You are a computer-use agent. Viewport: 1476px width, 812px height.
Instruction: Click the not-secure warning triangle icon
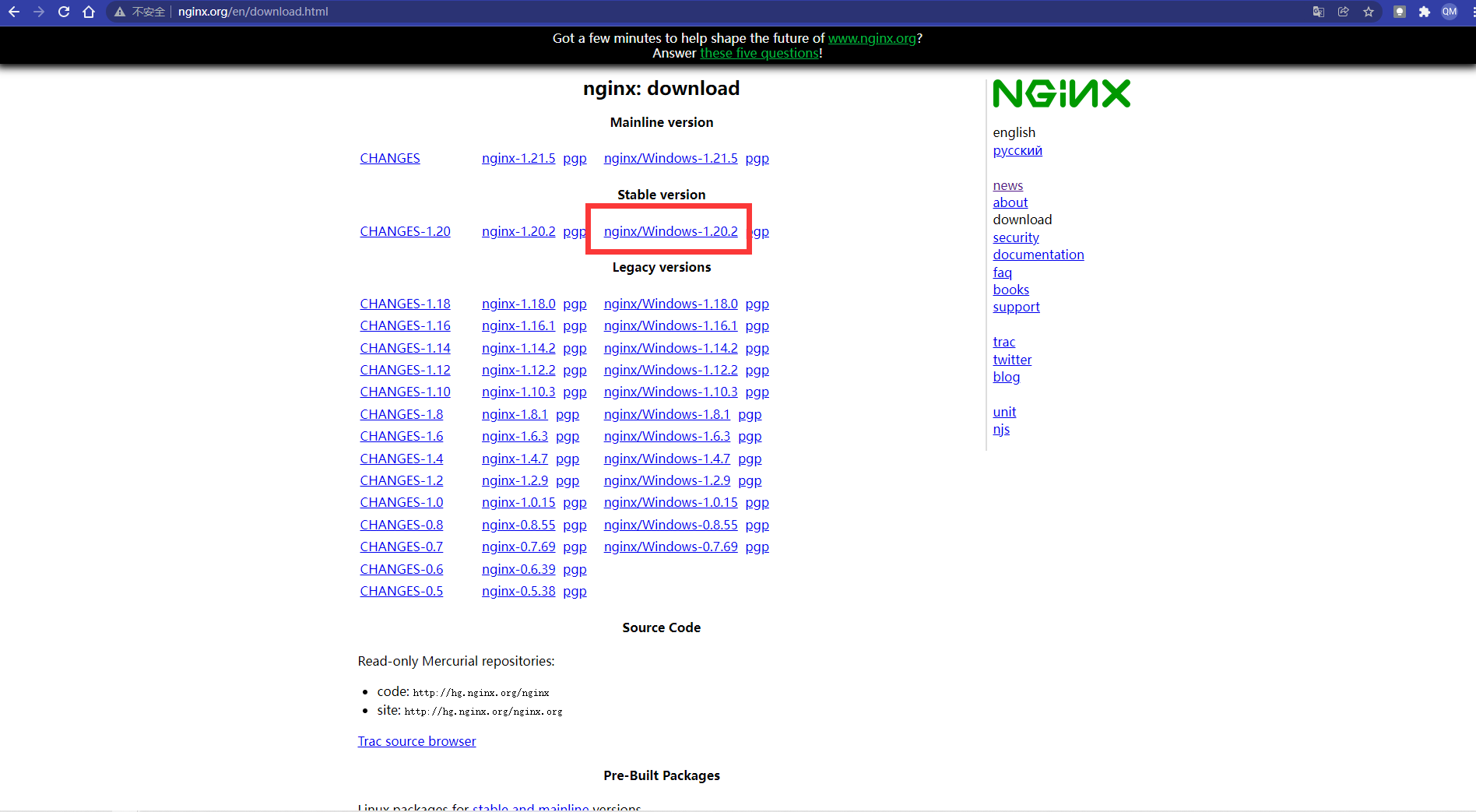pos(120,12)
